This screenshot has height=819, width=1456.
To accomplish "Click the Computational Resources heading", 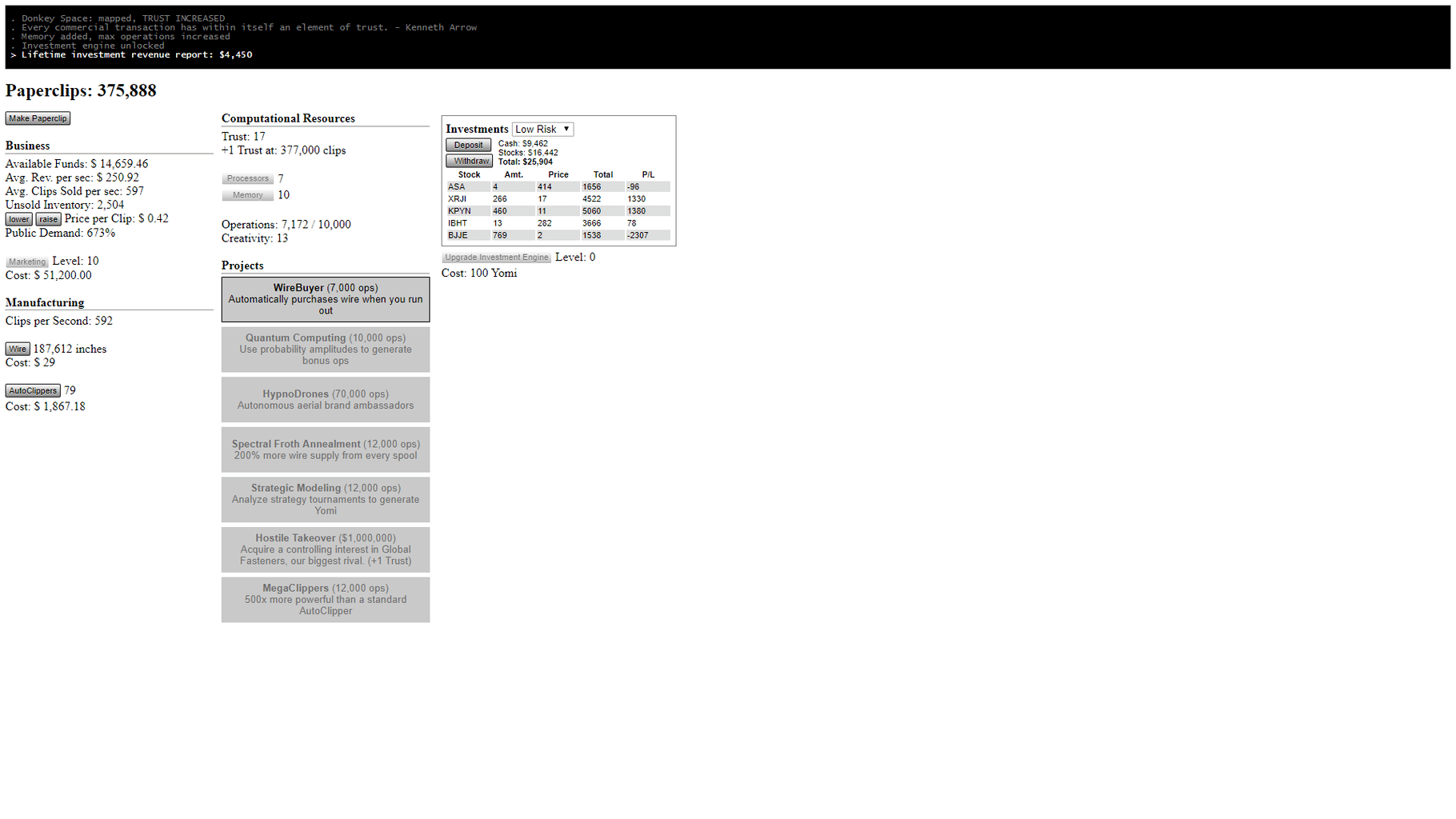I will 288,118.
